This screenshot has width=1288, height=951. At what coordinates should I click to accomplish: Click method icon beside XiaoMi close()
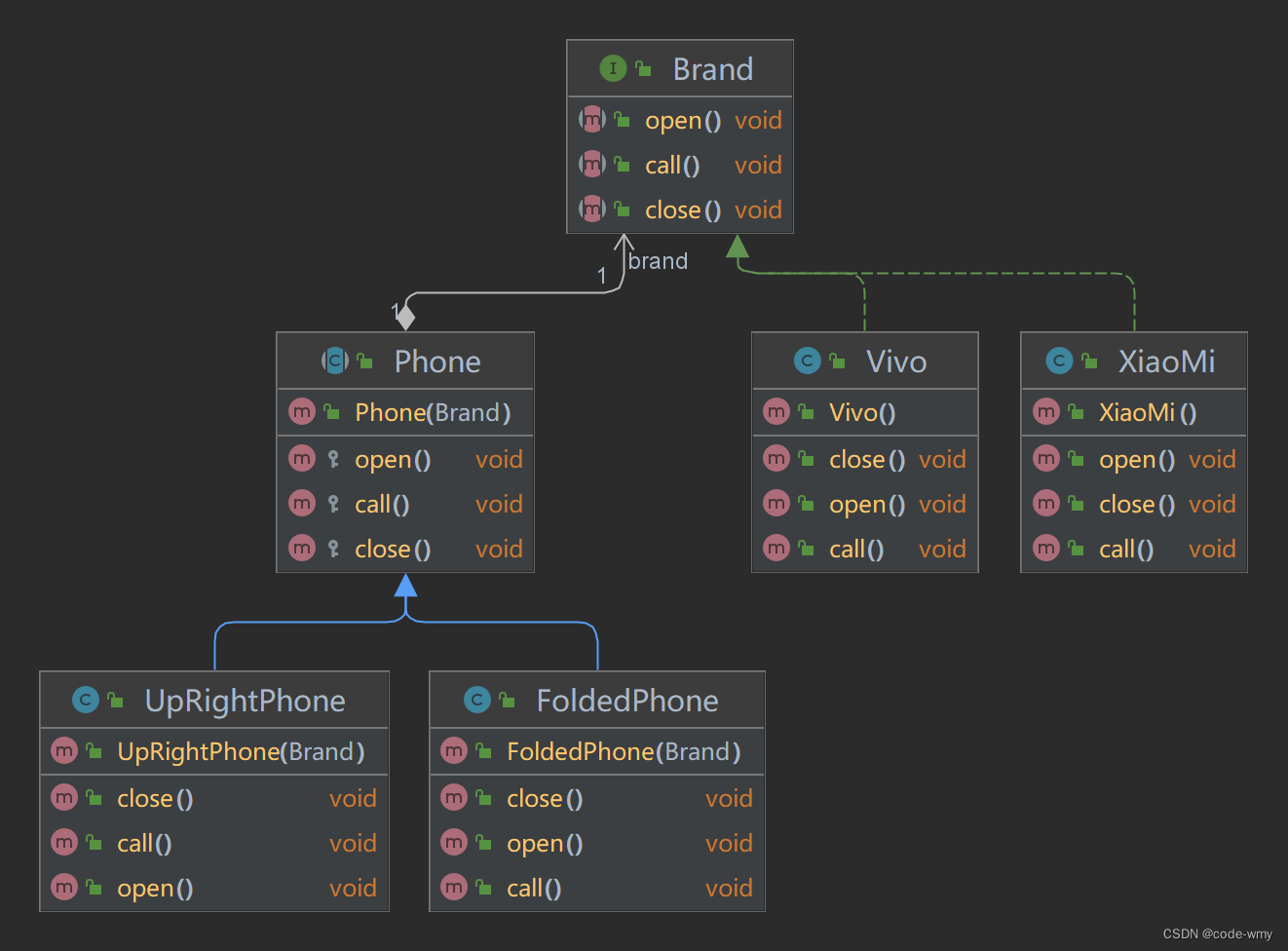pyautogui.click(x=1046, y=503)
